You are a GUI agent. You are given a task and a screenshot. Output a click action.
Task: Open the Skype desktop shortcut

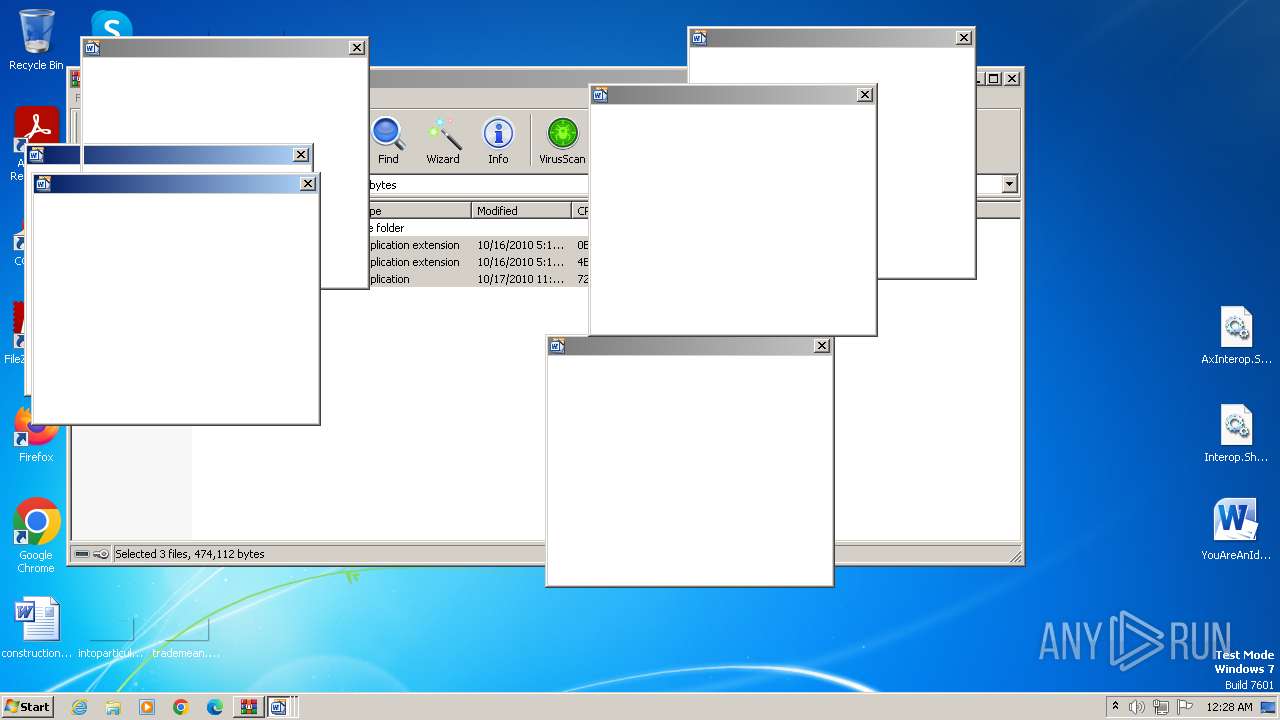(x=110, y=24)
